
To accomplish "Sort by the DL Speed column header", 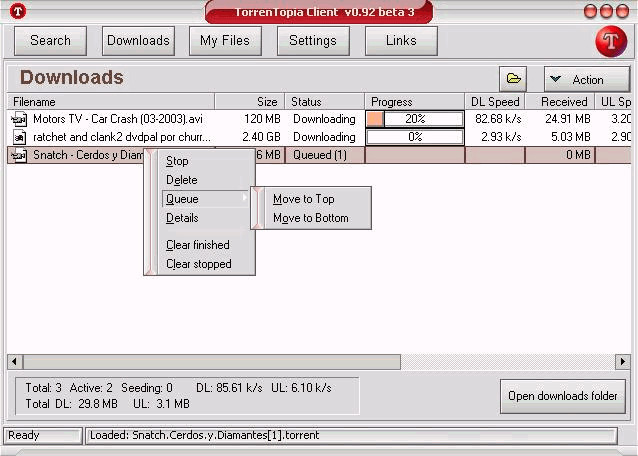I will tap(495, 102).
